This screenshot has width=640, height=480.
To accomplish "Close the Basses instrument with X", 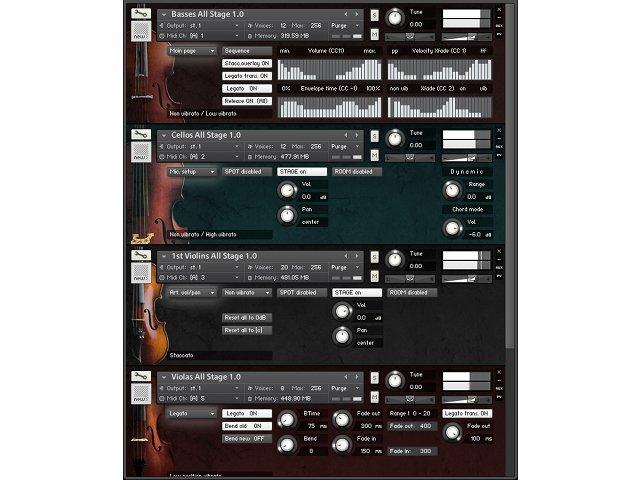I will pos(499,8).
